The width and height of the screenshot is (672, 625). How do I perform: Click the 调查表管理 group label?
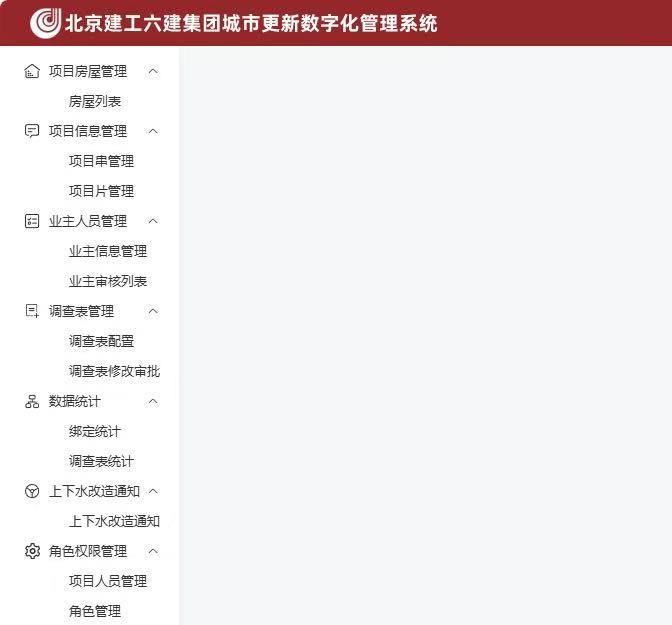point(81,311)
